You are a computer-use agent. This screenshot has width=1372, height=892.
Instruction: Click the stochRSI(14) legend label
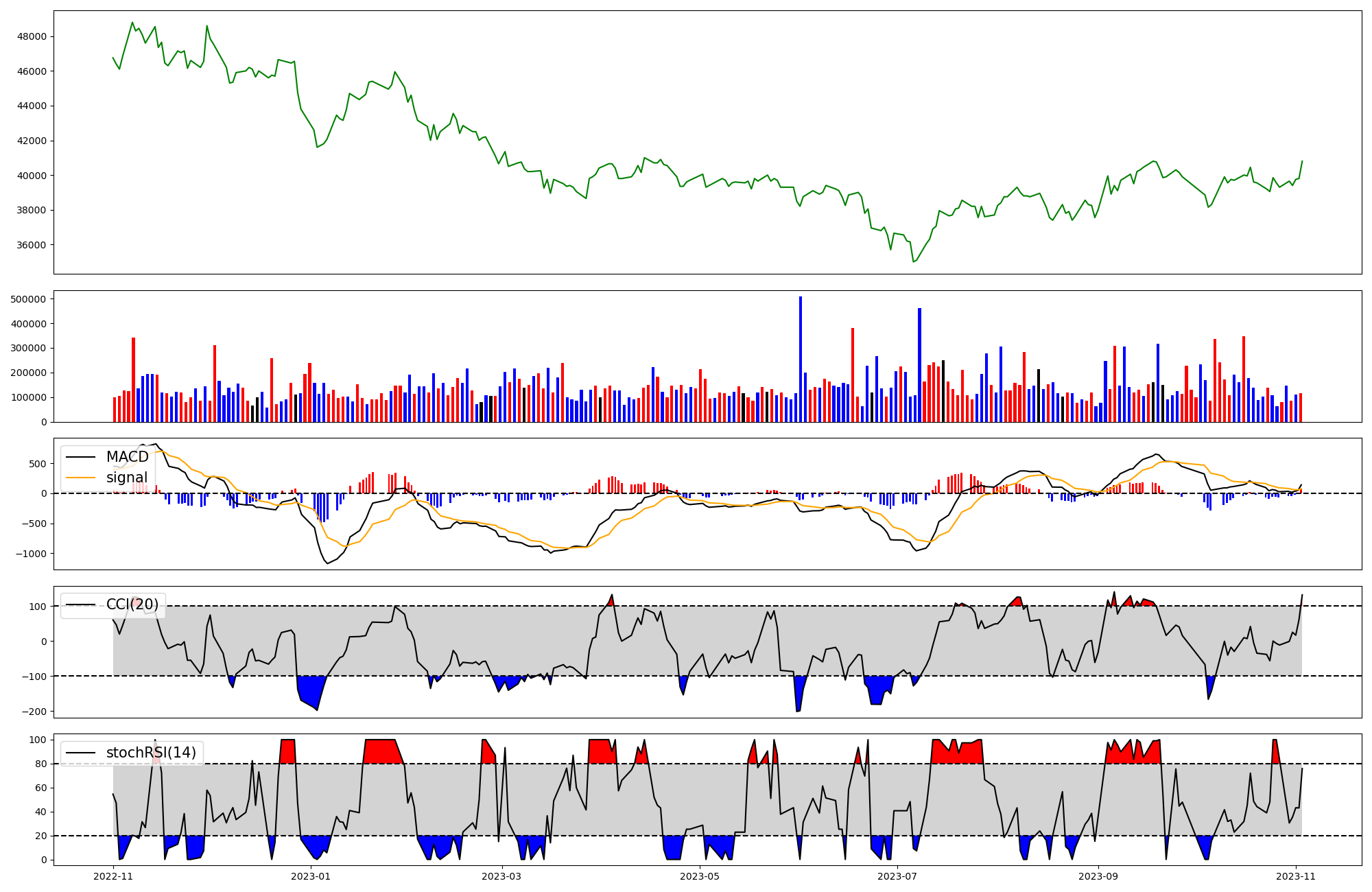coord(151,753)
